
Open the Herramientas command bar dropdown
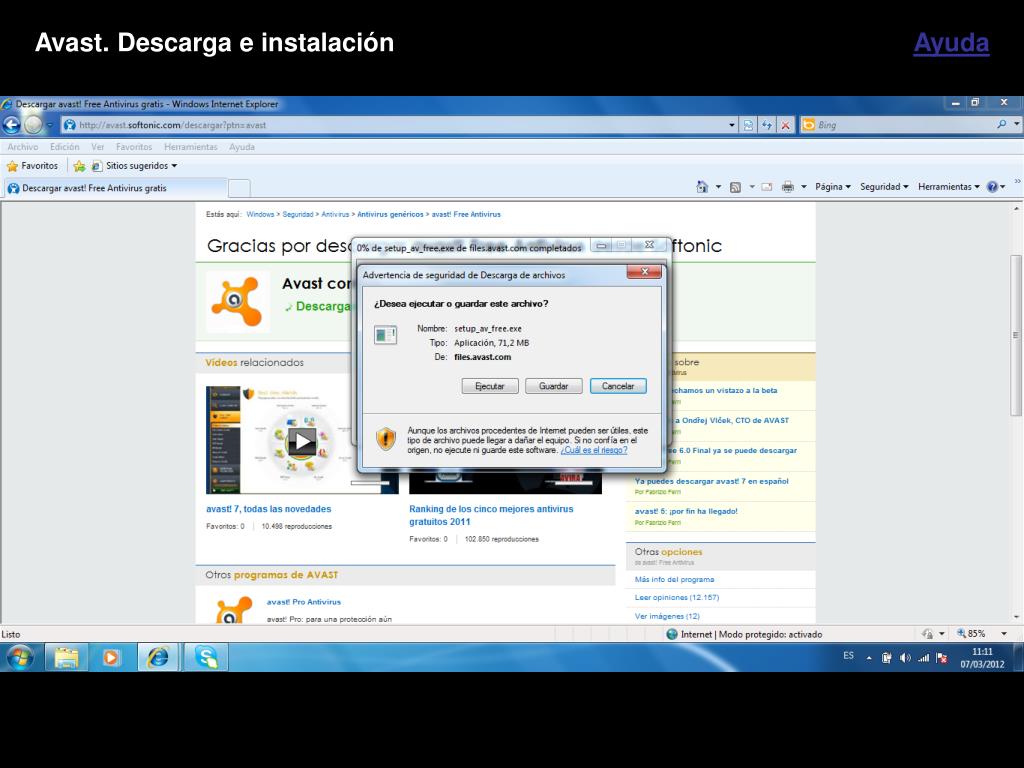[948, 187]
